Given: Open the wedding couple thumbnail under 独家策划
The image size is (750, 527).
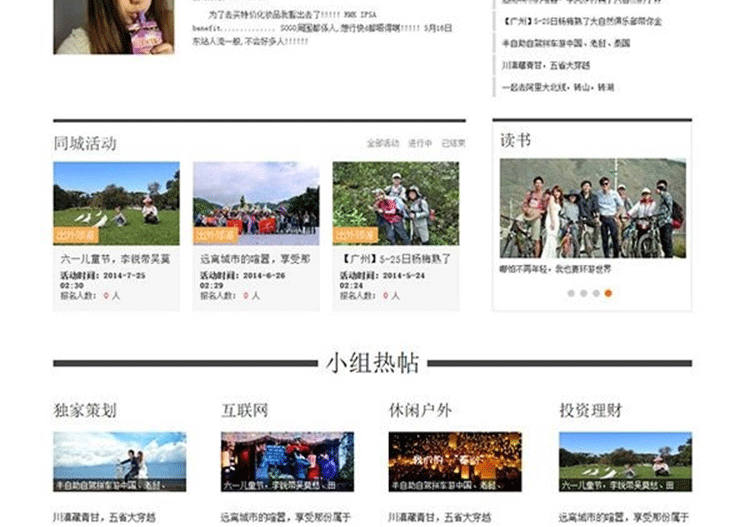Looking at the screenshot, I should pyautogui.click(x=120, y=462).
